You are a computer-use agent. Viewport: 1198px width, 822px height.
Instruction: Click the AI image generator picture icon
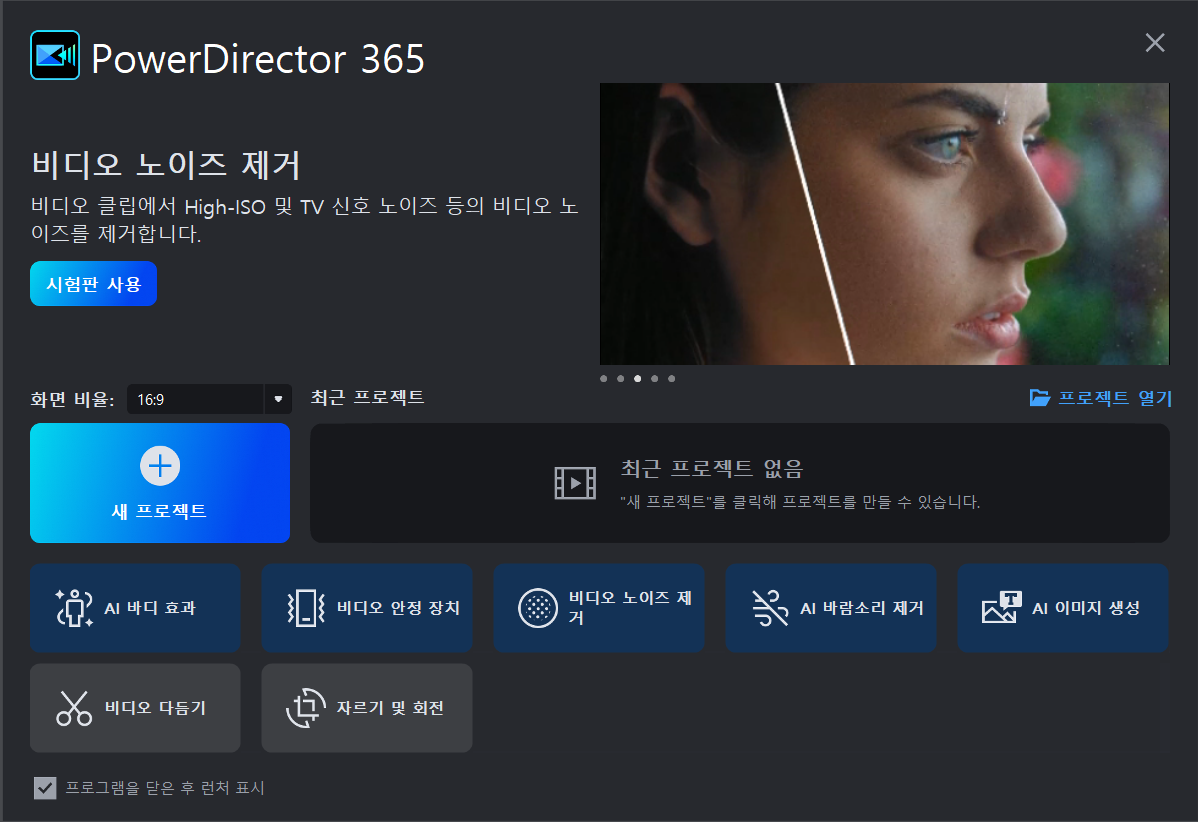(1002, 608)
